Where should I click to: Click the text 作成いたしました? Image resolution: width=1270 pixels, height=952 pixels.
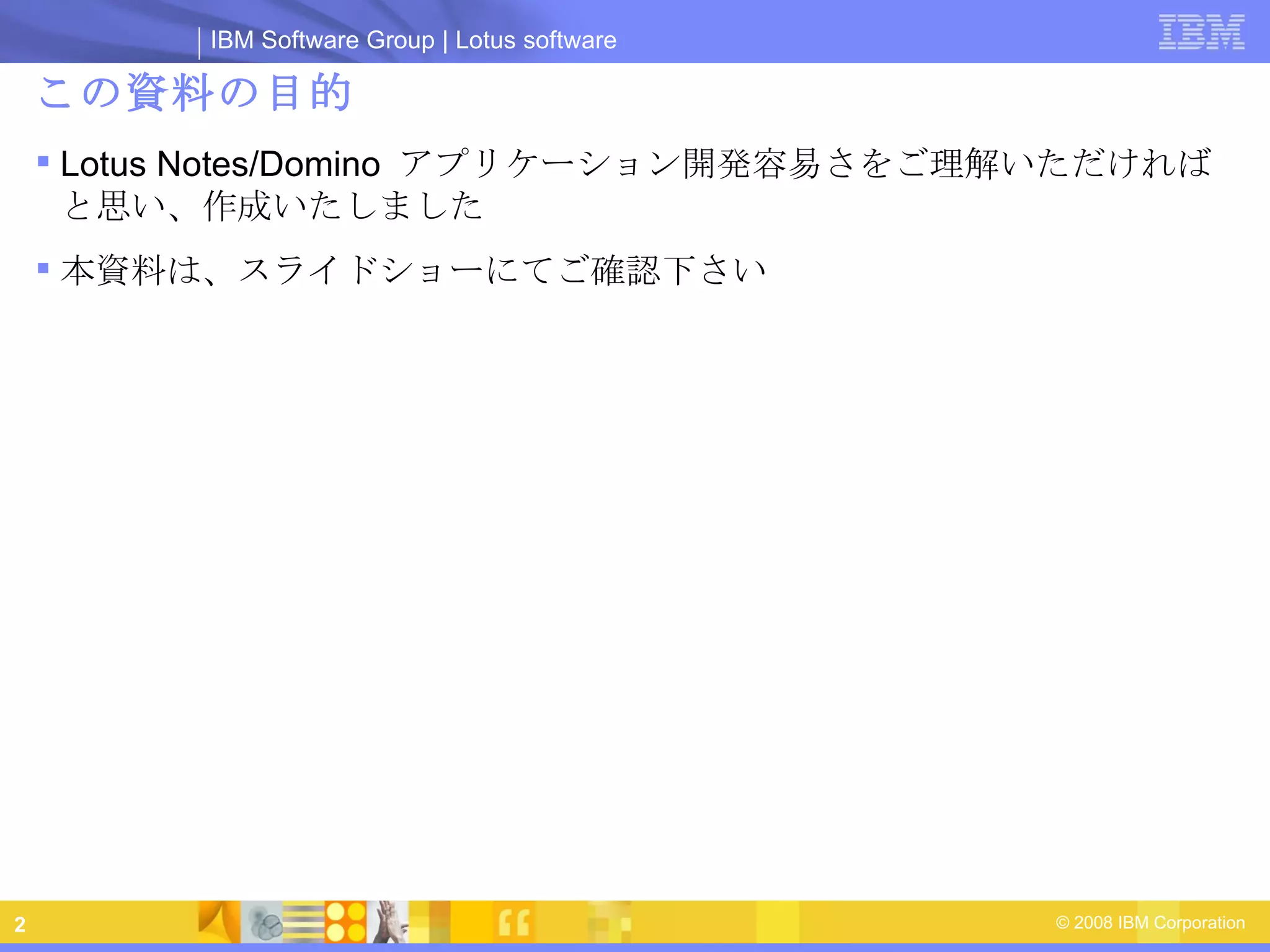(x=342, y=206)
